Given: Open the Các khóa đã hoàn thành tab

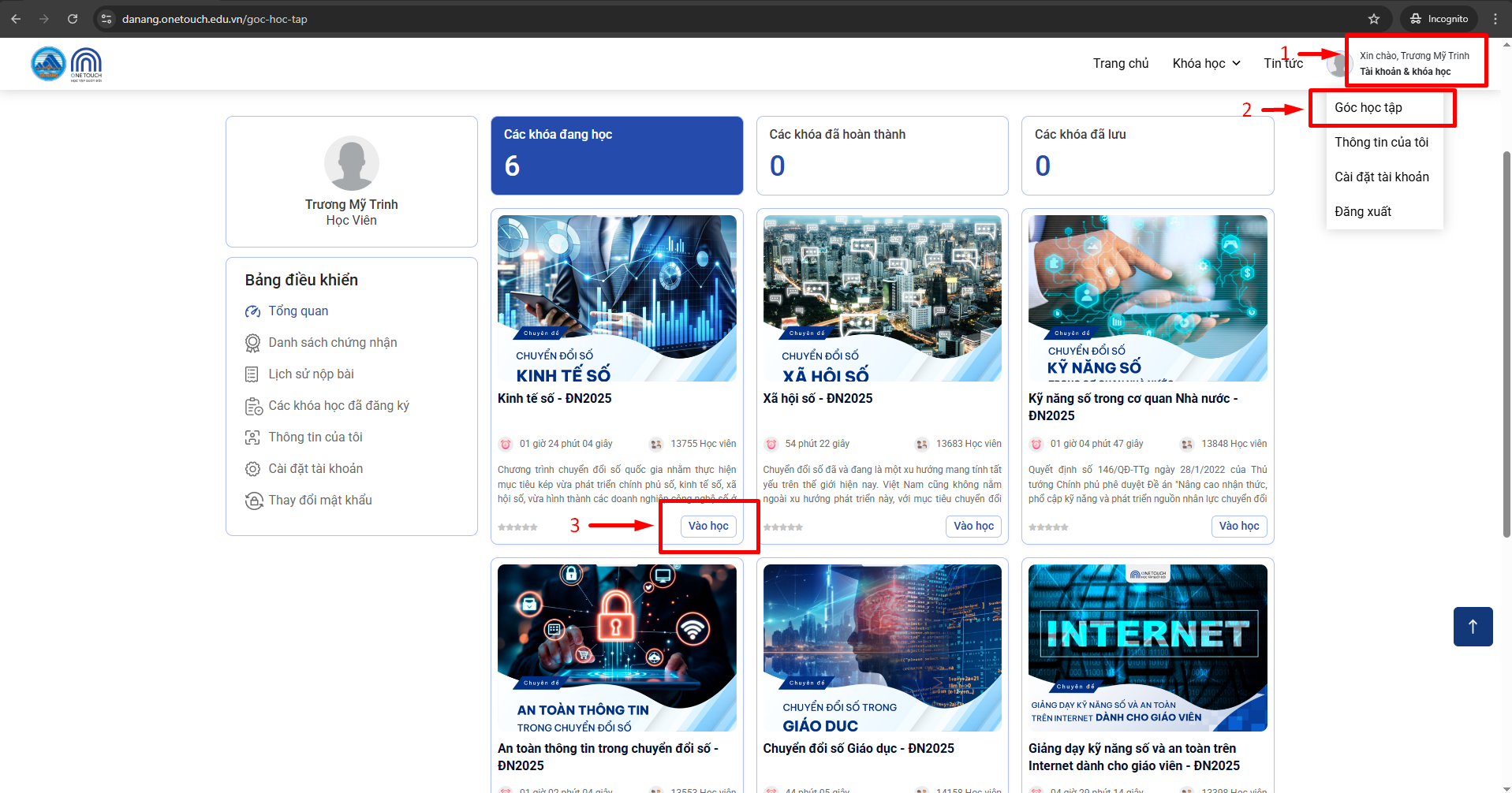Looking at the screenshot, I should pyautogui.click(x=882, y=155).
